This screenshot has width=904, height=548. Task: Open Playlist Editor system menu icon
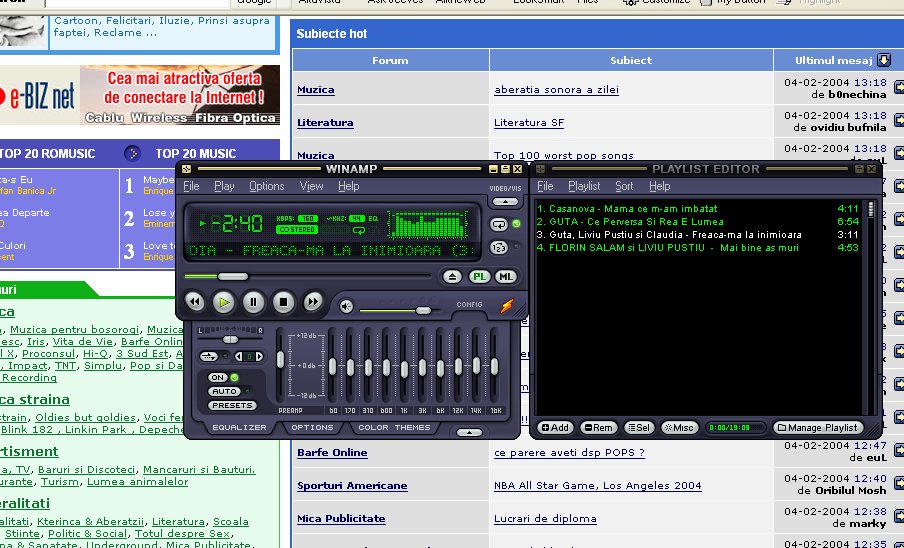point(540,169)
